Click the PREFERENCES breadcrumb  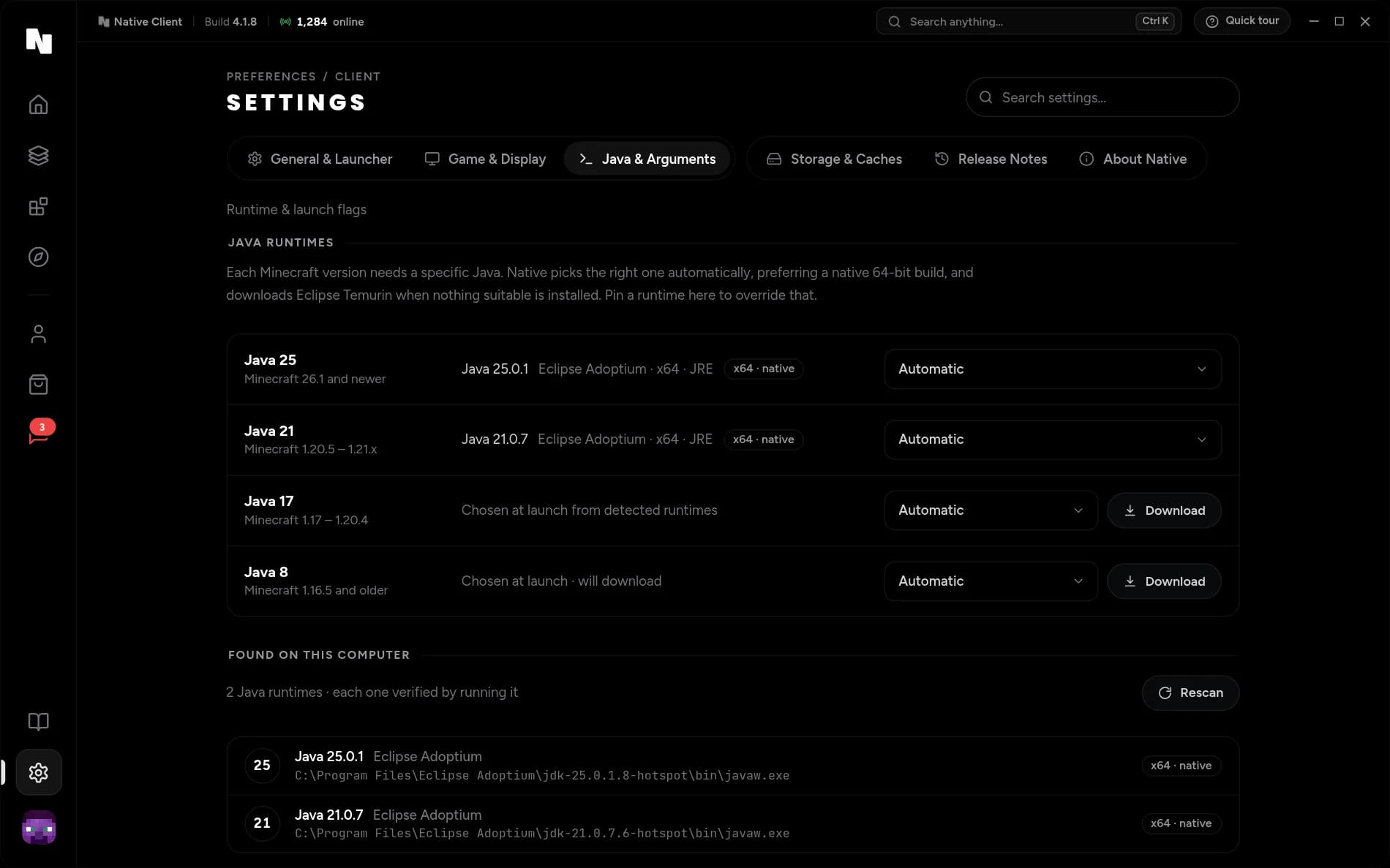(271, 76)
